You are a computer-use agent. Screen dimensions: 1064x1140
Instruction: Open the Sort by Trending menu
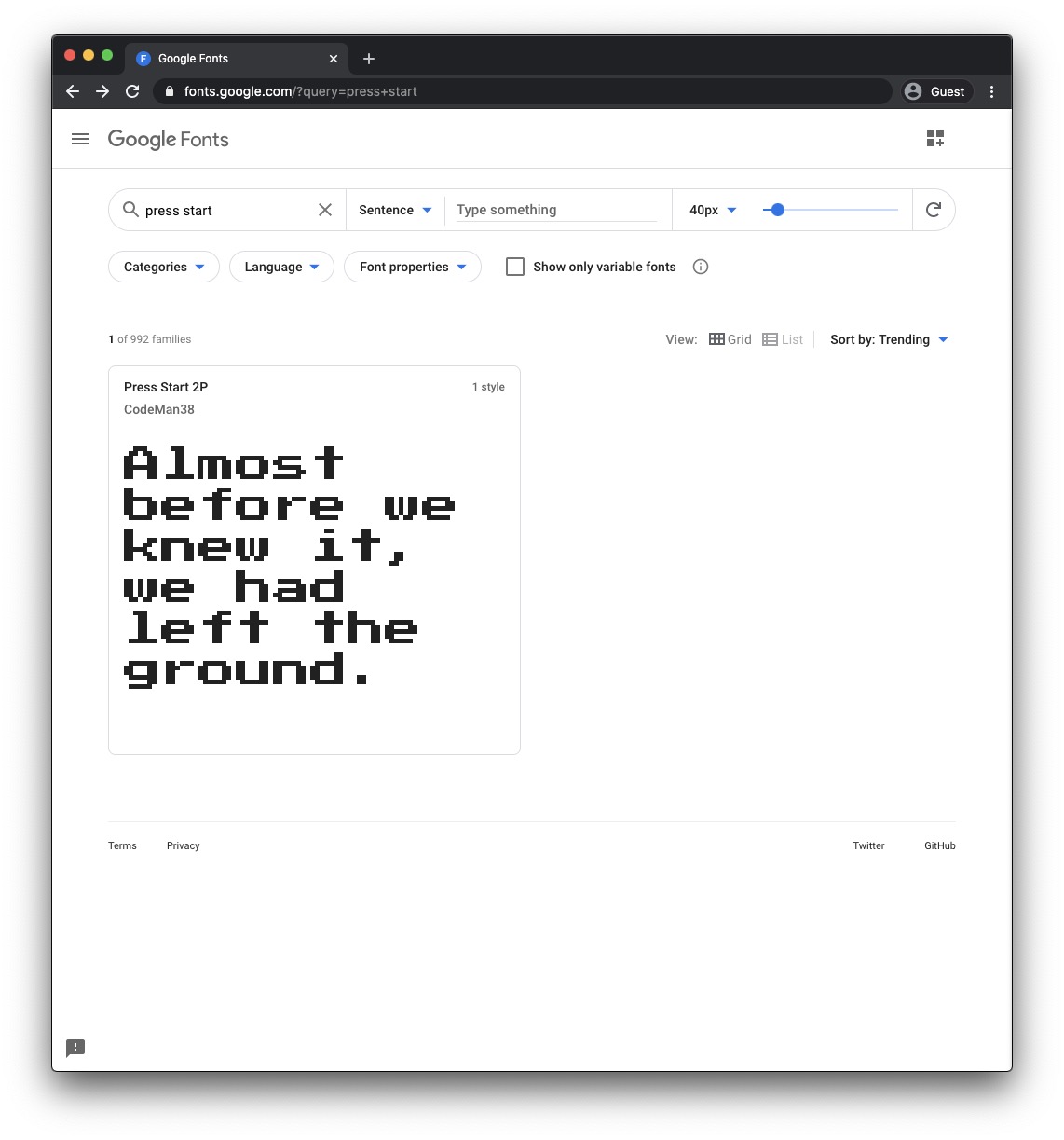889,339
